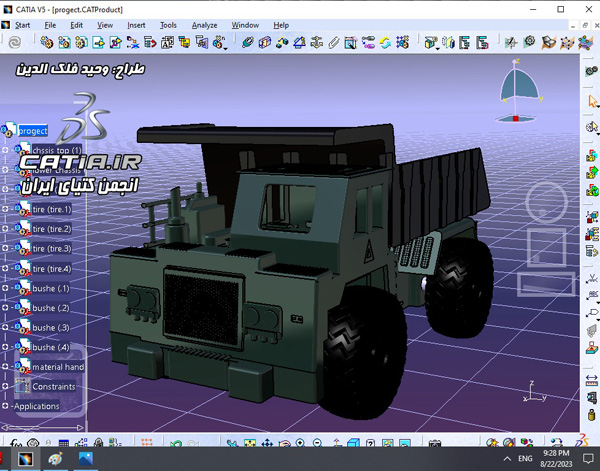Open the Start menu in CATIA
This screenshot has width=600, height=471.
(22, 25)
